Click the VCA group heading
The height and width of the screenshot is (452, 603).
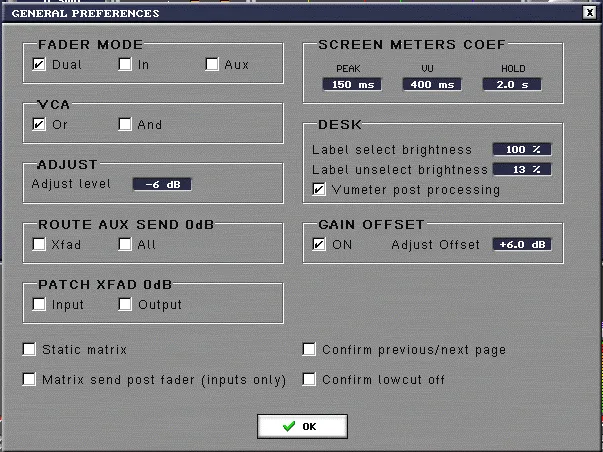click(x=53, y=105)
